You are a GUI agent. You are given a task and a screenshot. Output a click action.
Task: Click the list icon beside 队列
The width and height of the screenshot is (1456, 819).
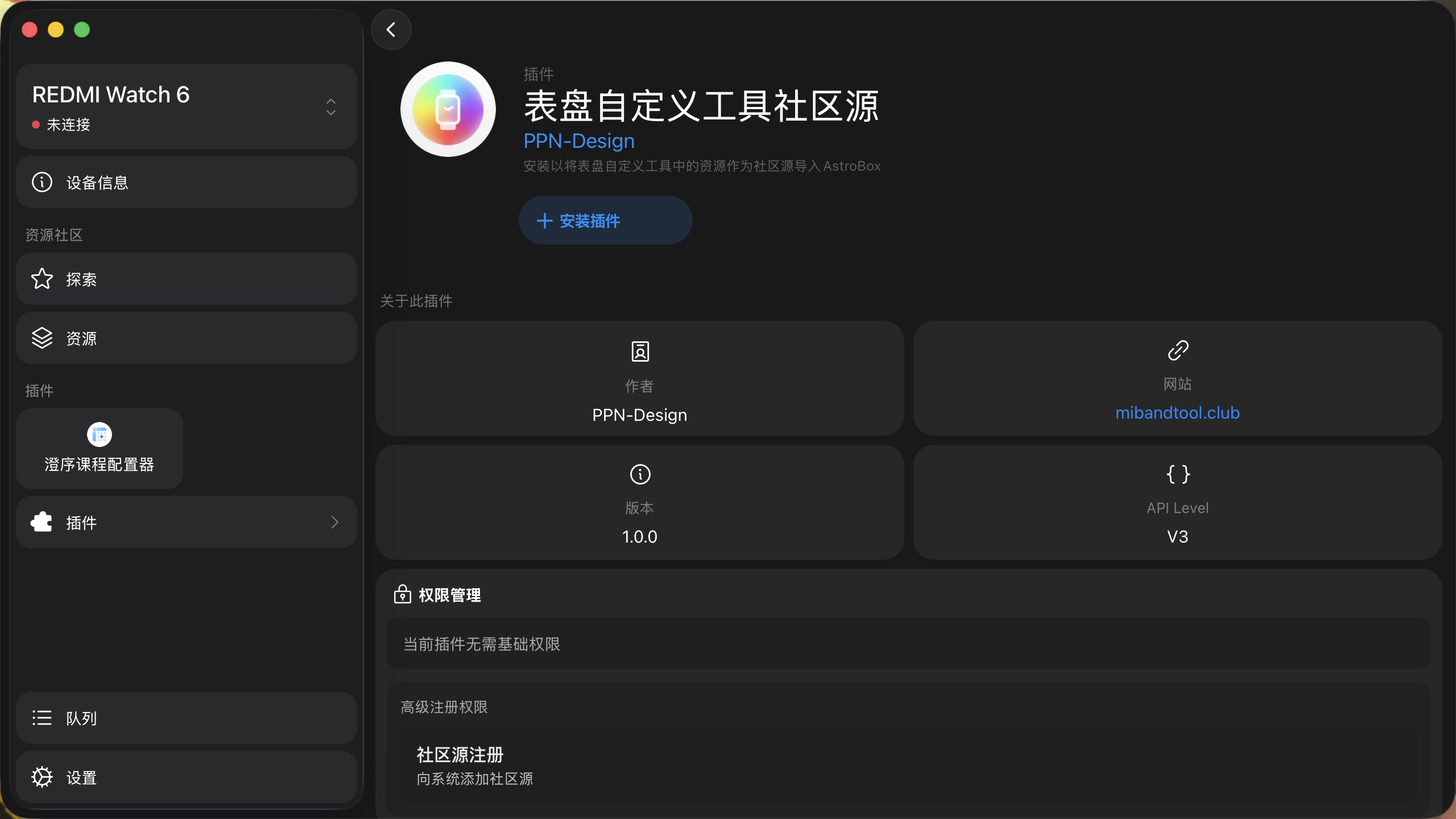pos(42,718)
